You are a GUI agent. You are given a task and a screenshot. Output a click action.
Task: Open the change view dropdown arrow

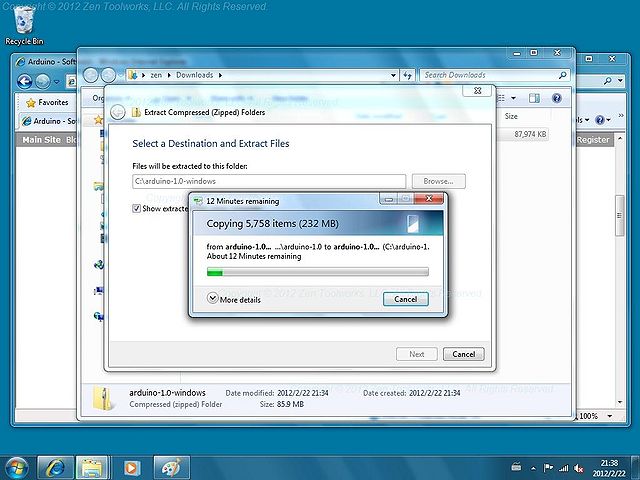coord(513,98)
